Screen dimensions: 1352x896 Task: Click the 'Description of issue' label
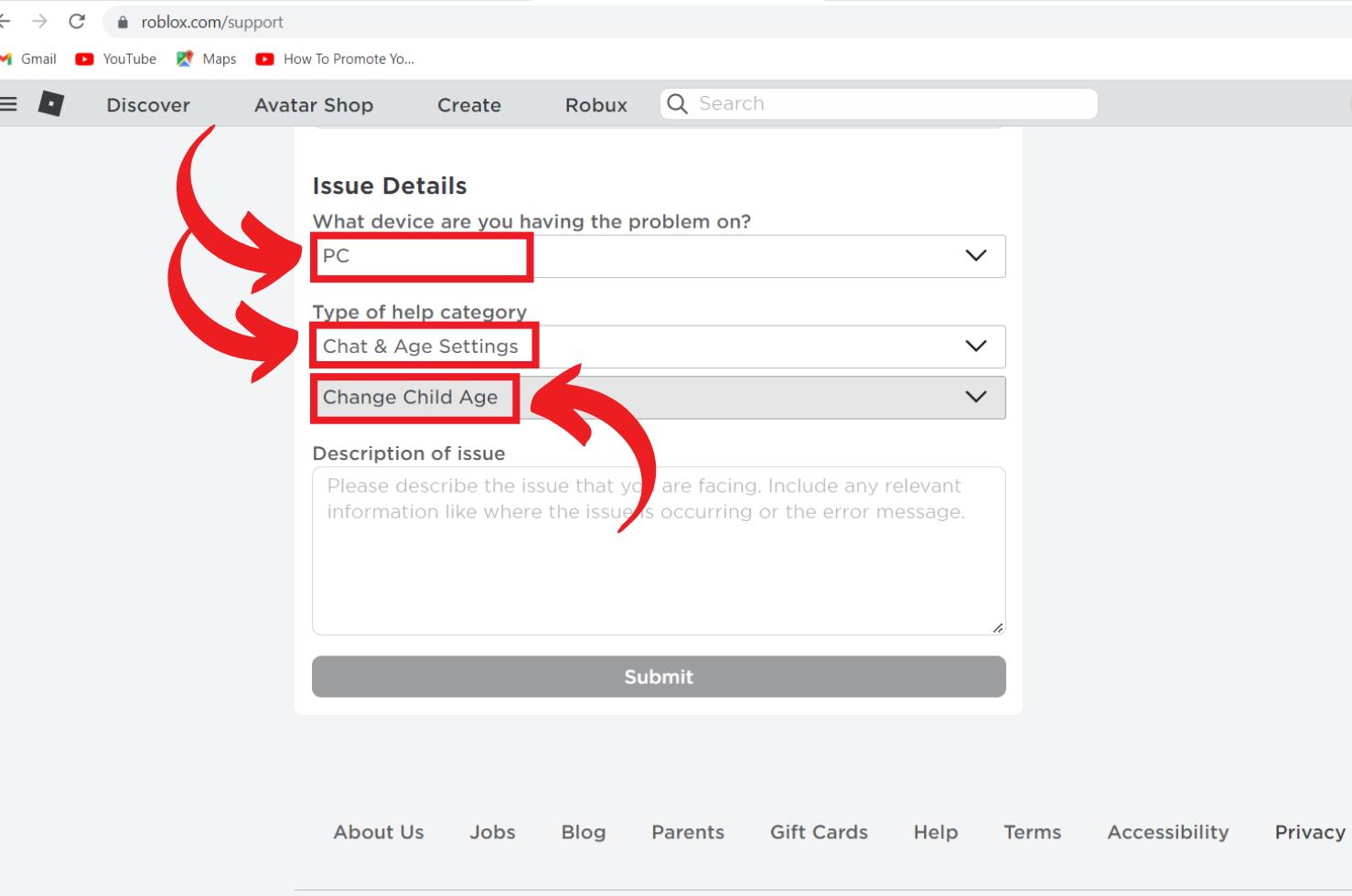tap(409, 453)
